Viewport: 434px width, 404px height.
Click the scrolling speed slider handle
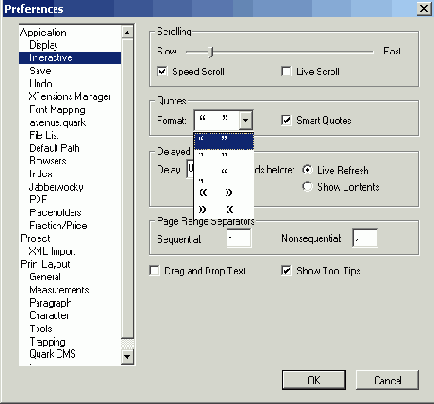tap(211, 52)
